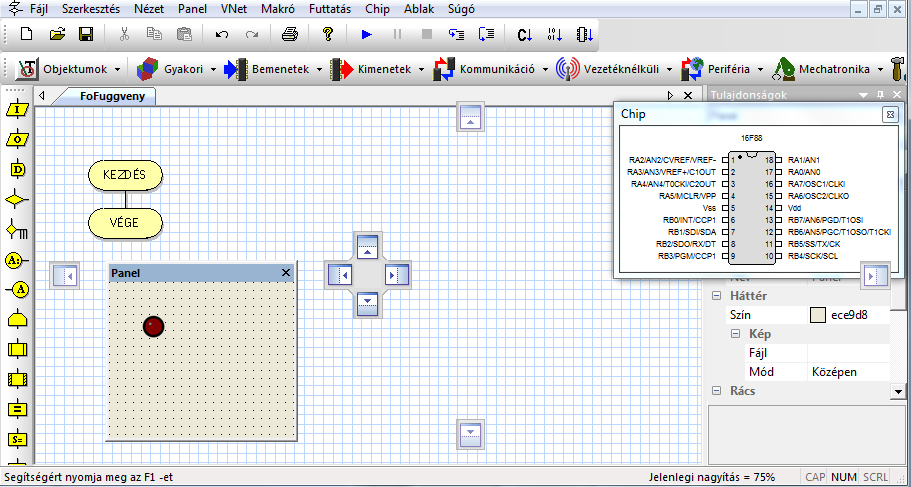
Task: Compile to C with the C arrow icon
Action: (525, 34)
